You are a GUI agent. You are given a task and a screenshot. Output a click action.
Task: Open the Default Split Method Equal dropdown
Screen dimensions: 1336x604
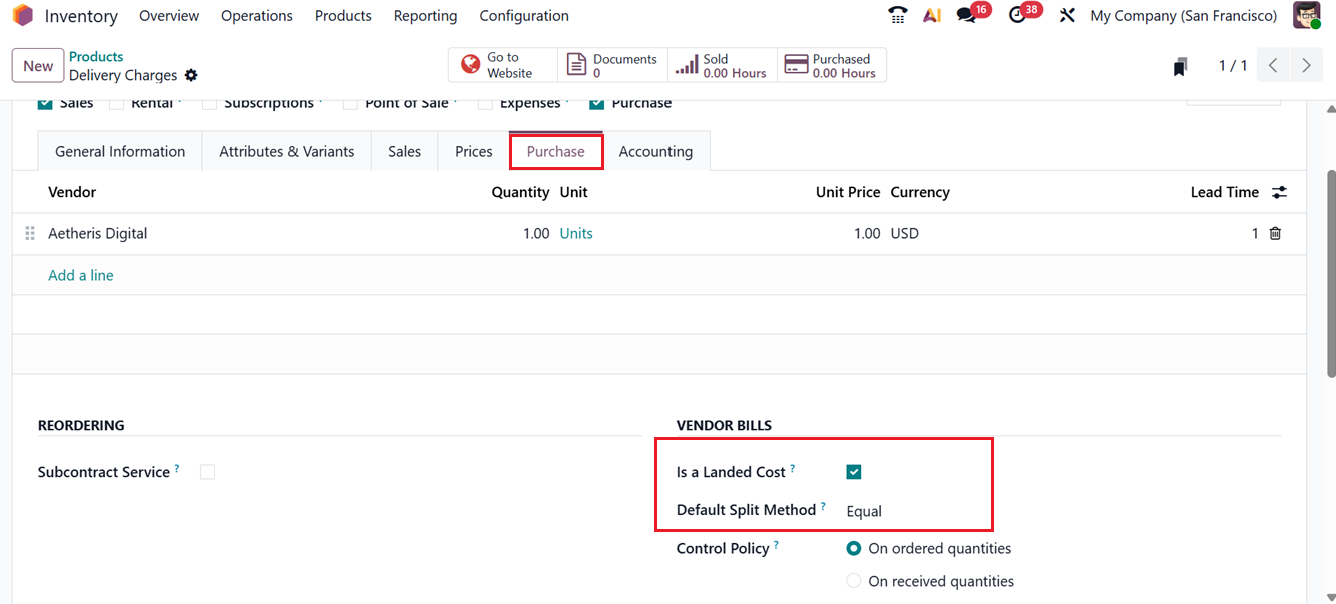click(x=864, y=510)
